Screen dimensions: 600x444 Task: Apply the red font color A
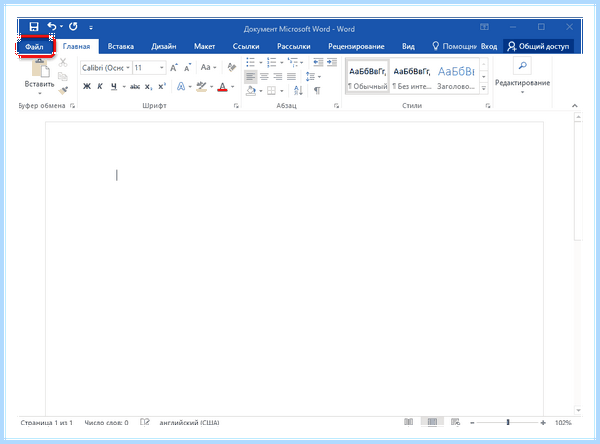point(222,87)
